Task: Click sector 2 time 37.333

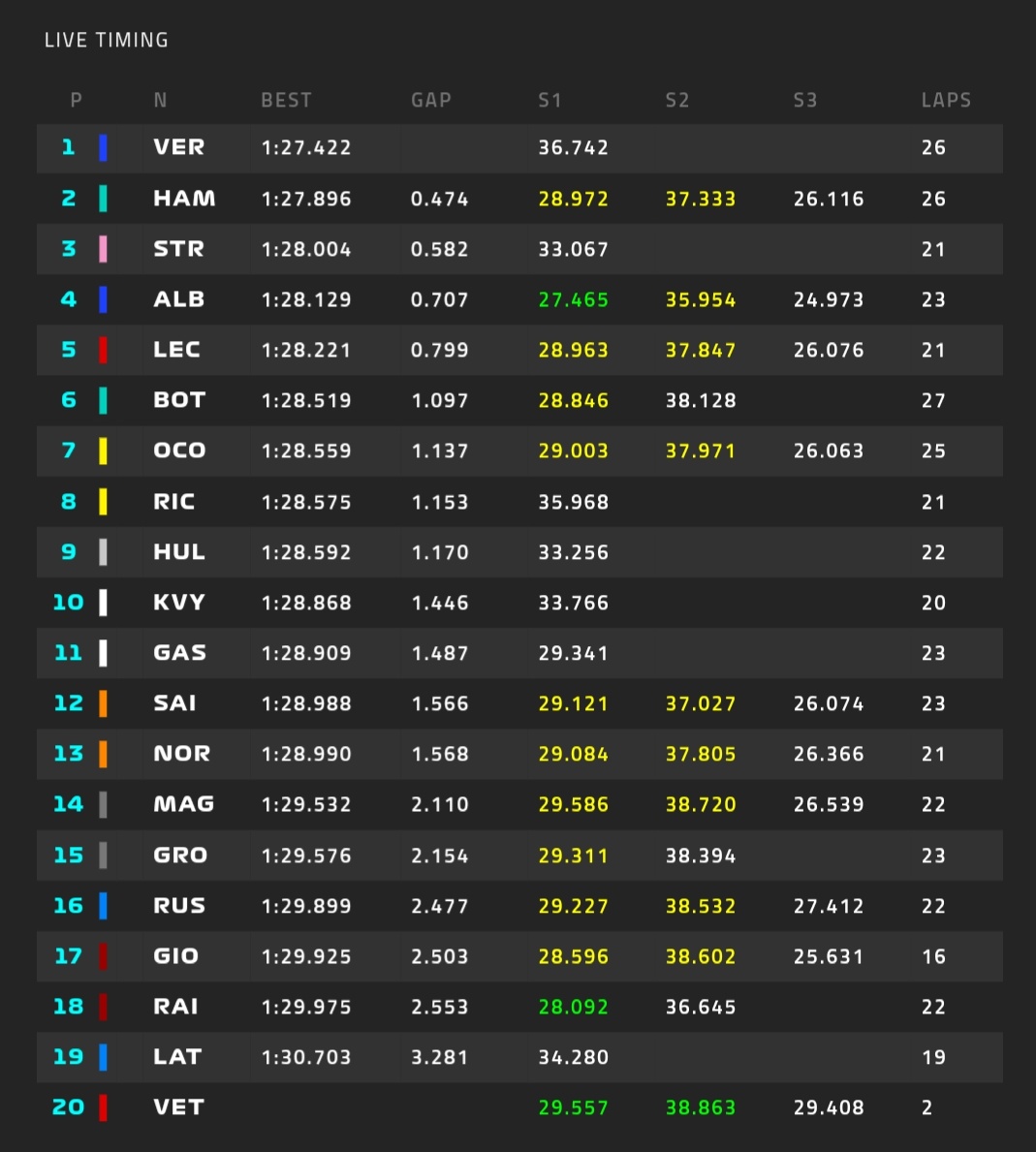Action: click(701, 199)
